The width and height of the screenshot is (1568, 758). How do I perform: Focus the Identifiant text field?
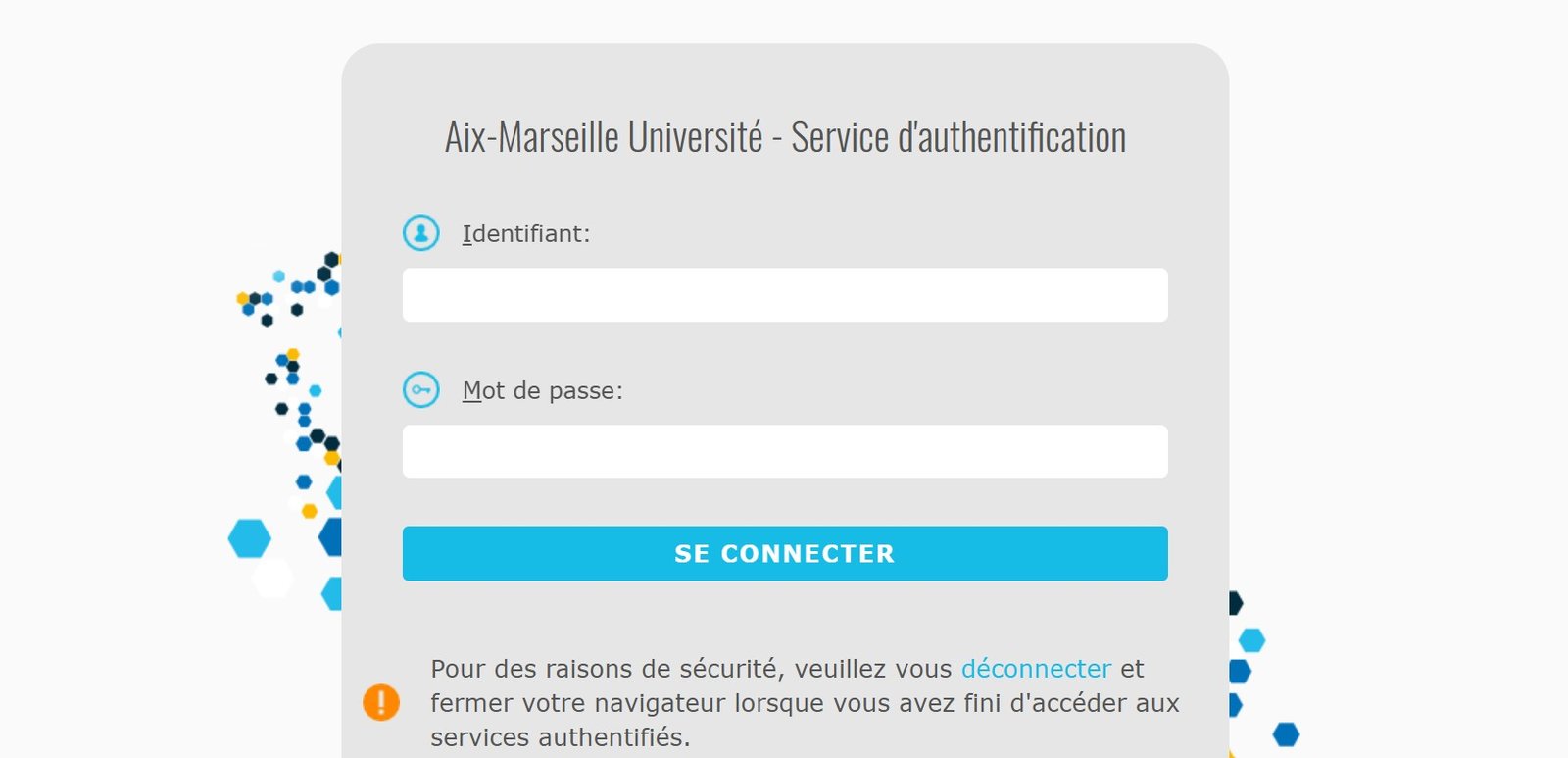[x=785, y=295]
